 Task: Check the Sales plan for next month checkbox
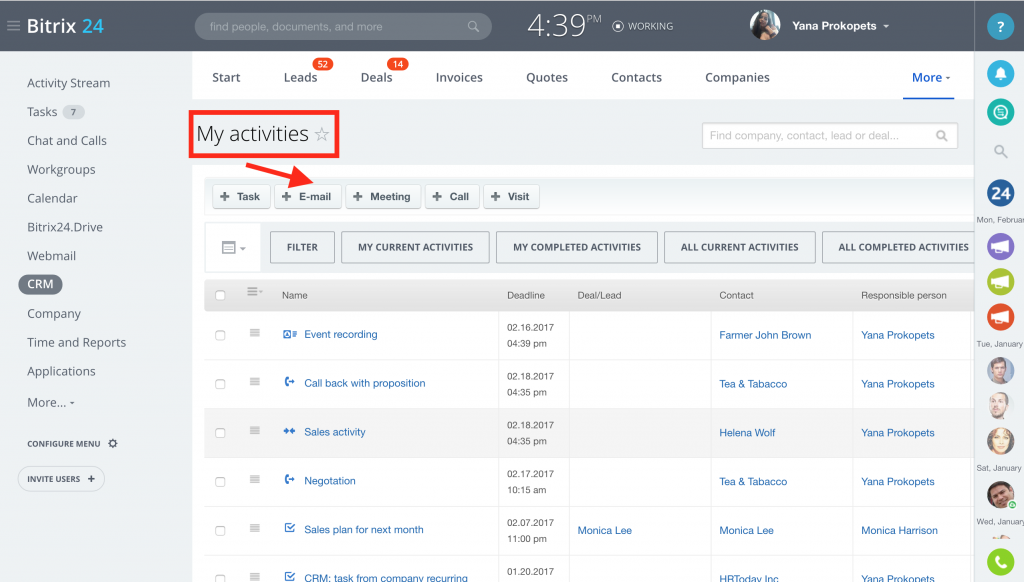point(220,531)
